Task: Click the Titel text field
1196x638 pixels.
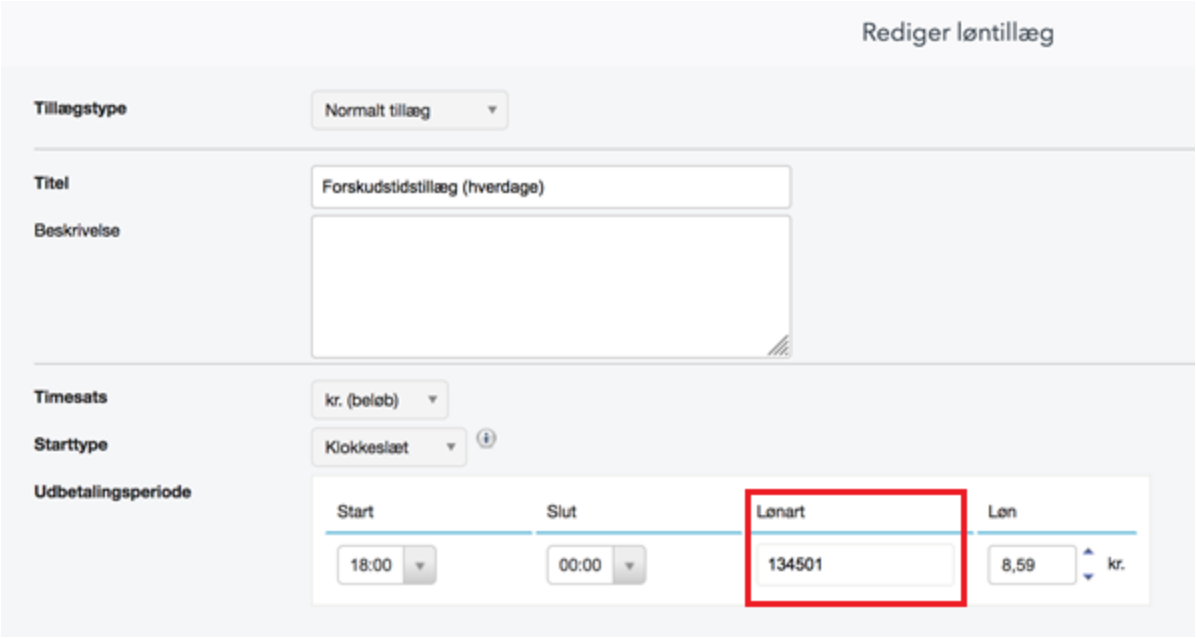Action: point(551,187)
